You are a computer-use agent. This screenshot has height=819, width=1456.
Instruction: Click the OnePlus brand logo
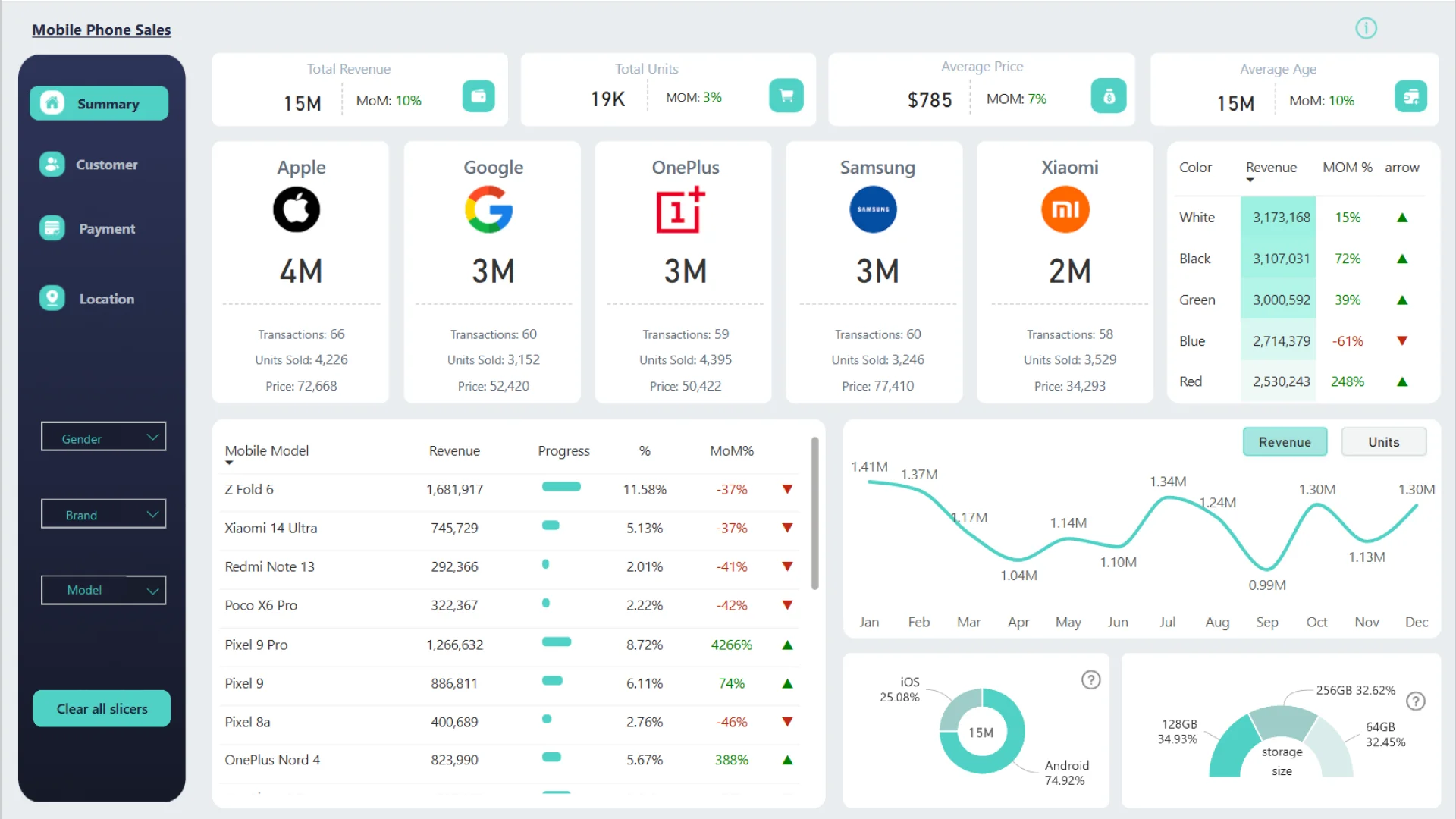point(680,210)
